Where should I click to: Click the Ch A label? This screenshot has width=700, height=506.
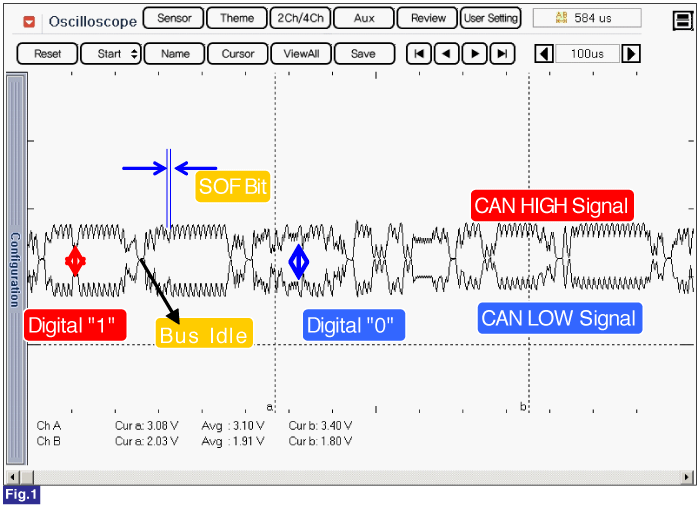49,426
